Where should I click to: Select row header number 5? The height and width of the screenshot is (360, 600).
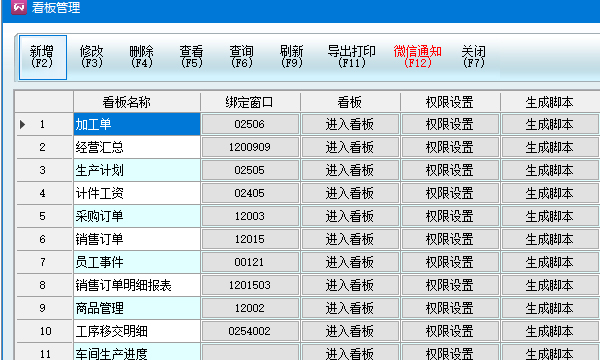(x=44, y=216)
